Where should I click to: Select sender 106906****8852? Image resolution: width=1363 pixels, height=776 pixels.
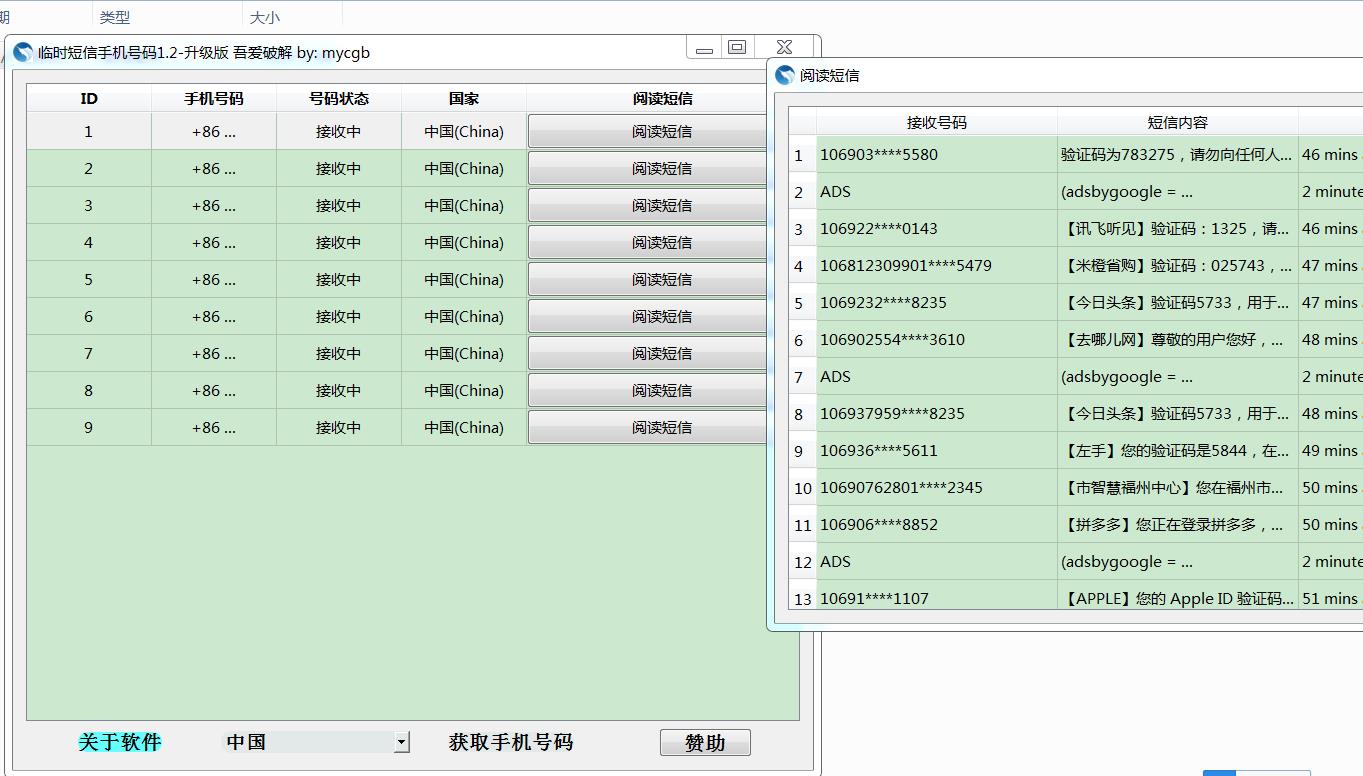coord(937,525)
